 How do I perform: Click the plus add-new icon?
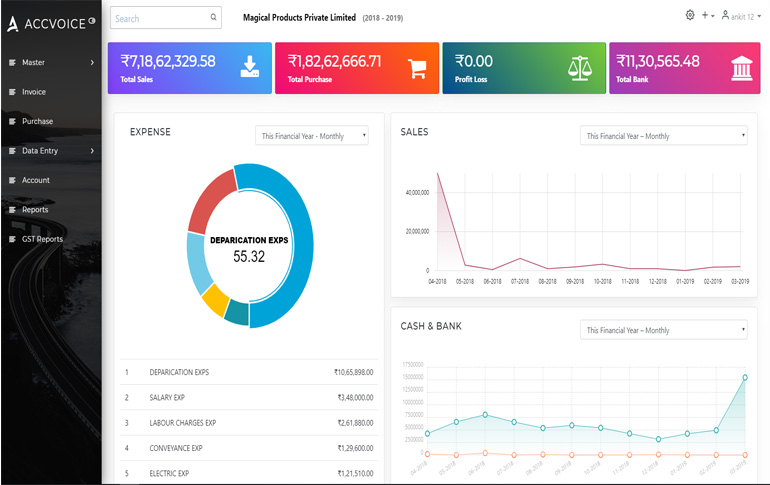pos(706,15)
